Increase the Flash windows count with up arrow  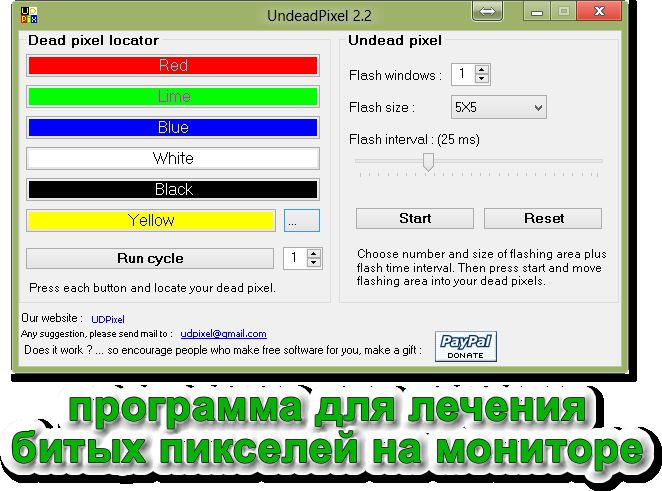click(482, 70)
